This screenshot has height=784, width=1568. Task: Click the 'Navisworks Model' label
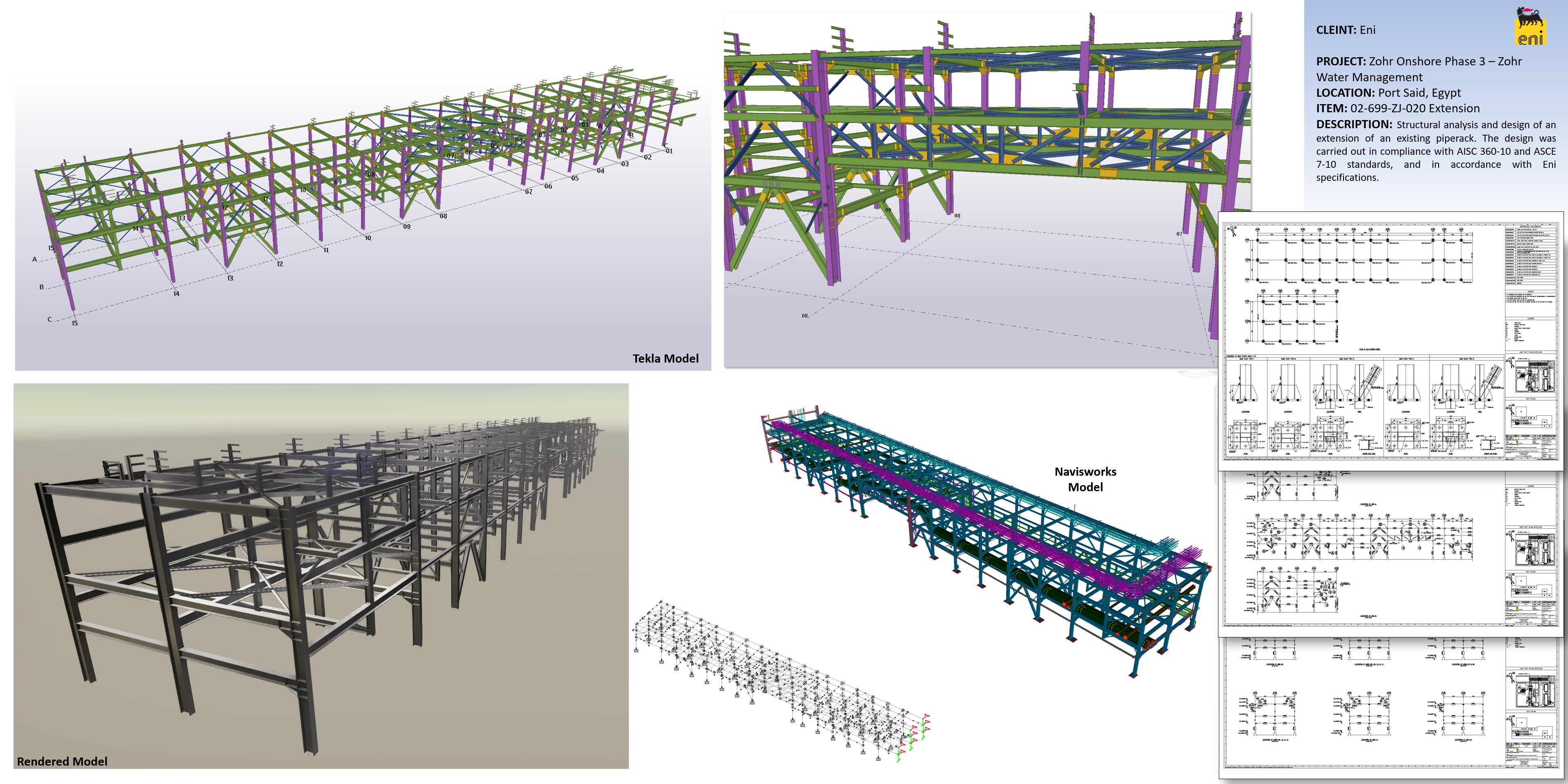(x=1085, y=479)
